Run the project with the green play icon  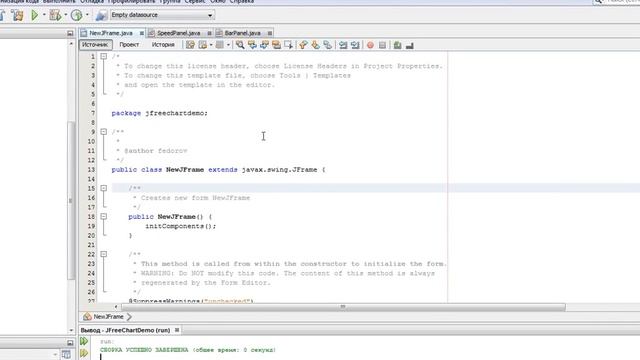34,15
